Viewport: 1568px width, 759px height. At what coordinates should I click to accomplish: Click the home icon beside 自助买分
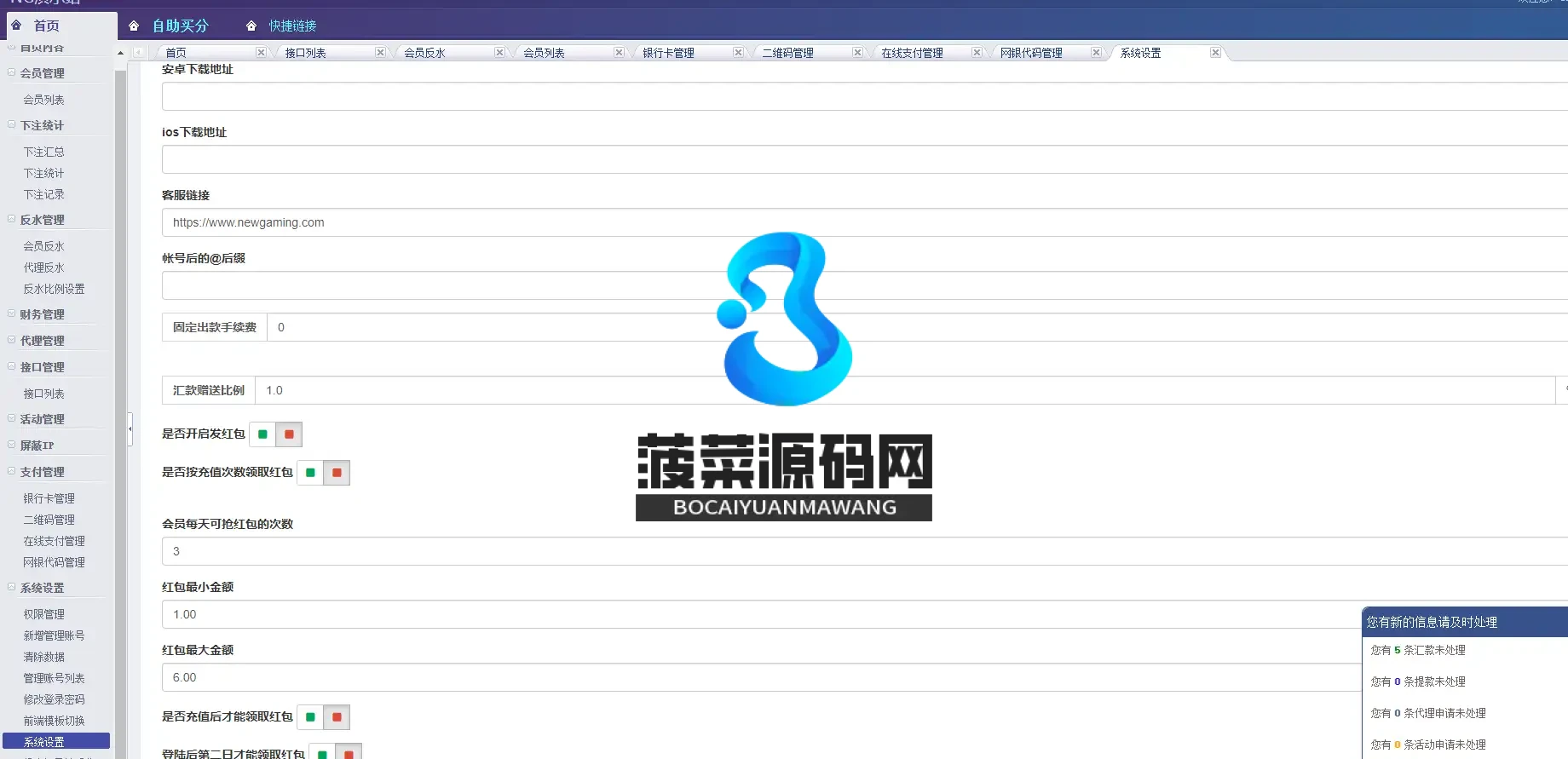pyautogui.click(x=134, y=26)
